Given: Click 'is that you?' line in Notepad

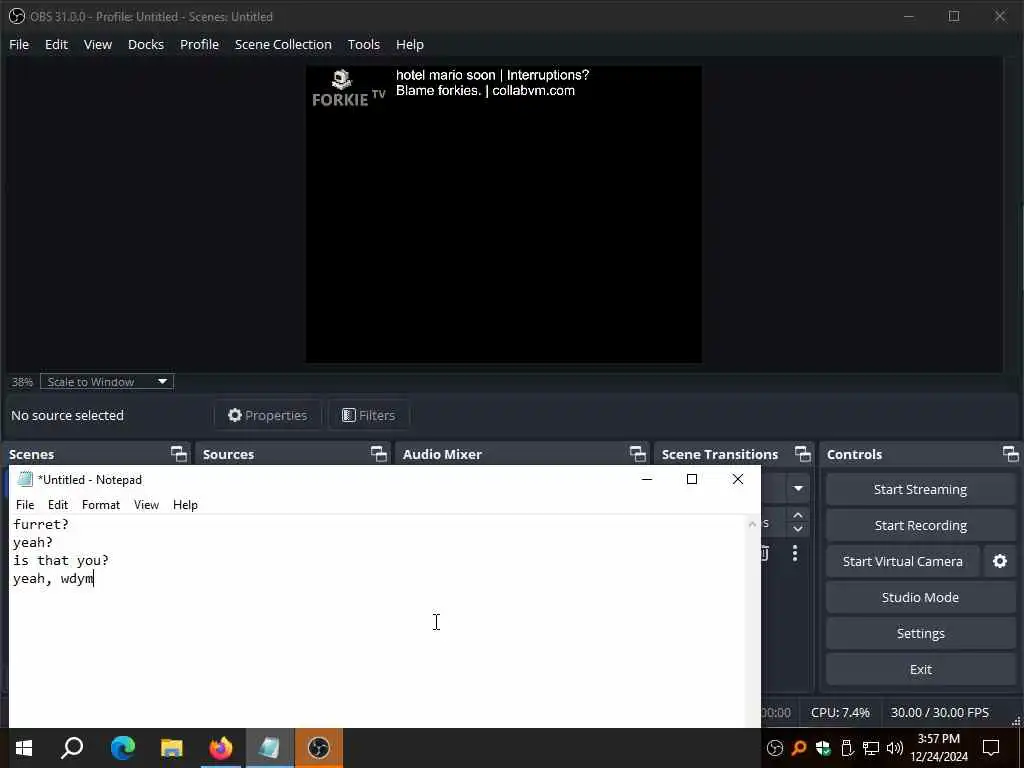Looking at the screenshot, I should (x=61, y=560).
